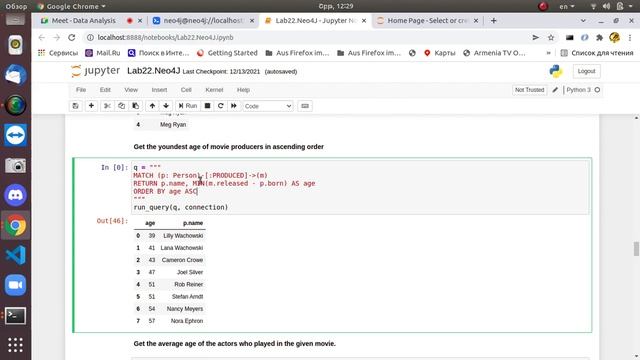The width and height of the screenshot is (640, 360).
Task: Click the Logout button
Action: pyautogui.click(x=586, y=71)
